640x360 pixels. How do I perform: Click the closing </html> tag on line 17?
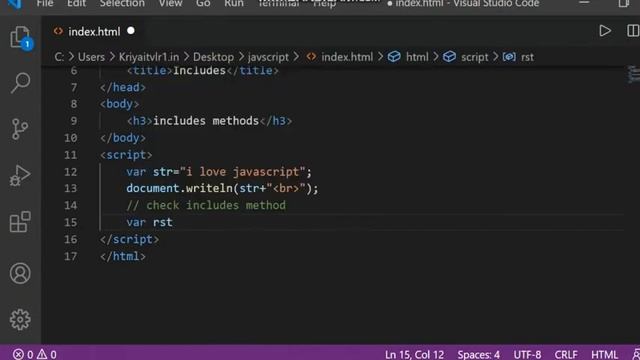pyautogui.click(x=123, y=256)
